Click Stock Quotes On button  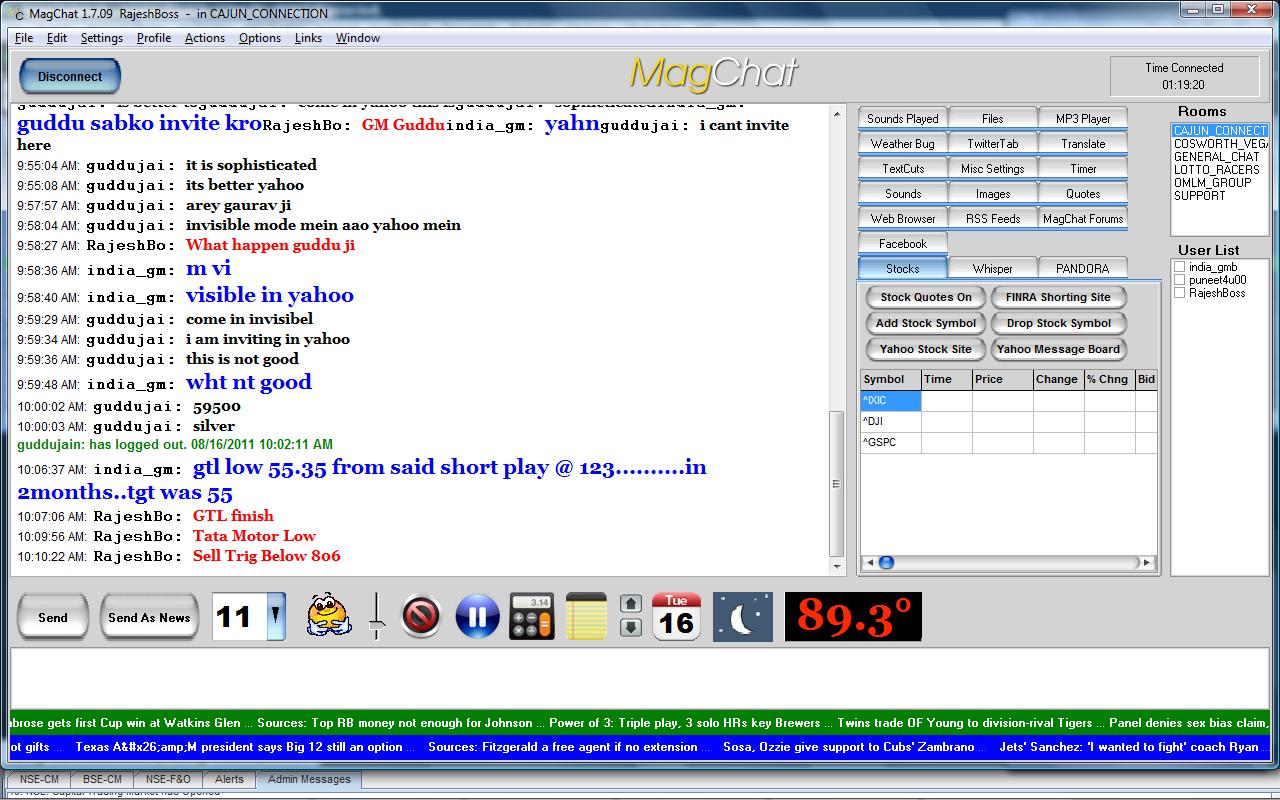924,297
